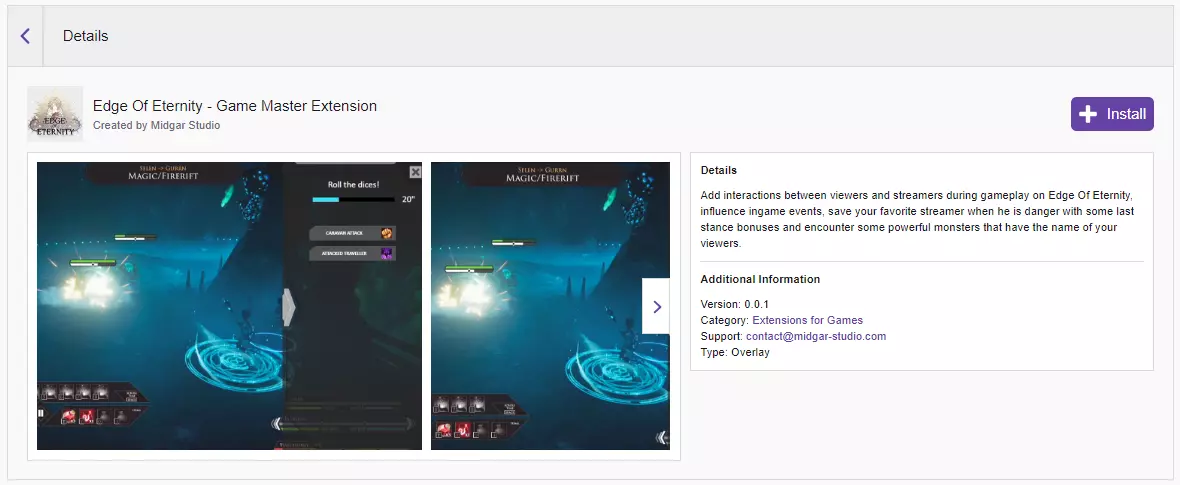Open the first extension screenshot with dice panel

[x=230, y=306]
